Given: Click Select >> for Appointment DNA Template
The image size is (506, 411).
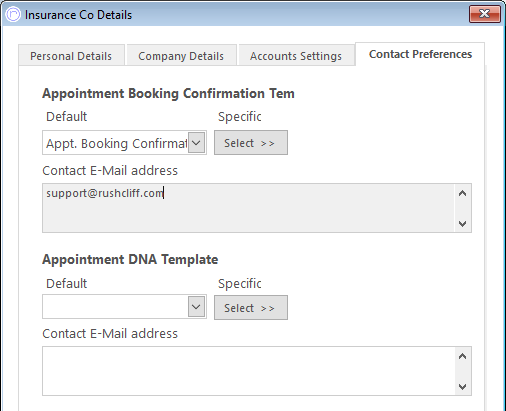Looking at the screenshot, I should click(x=251, y=307).
